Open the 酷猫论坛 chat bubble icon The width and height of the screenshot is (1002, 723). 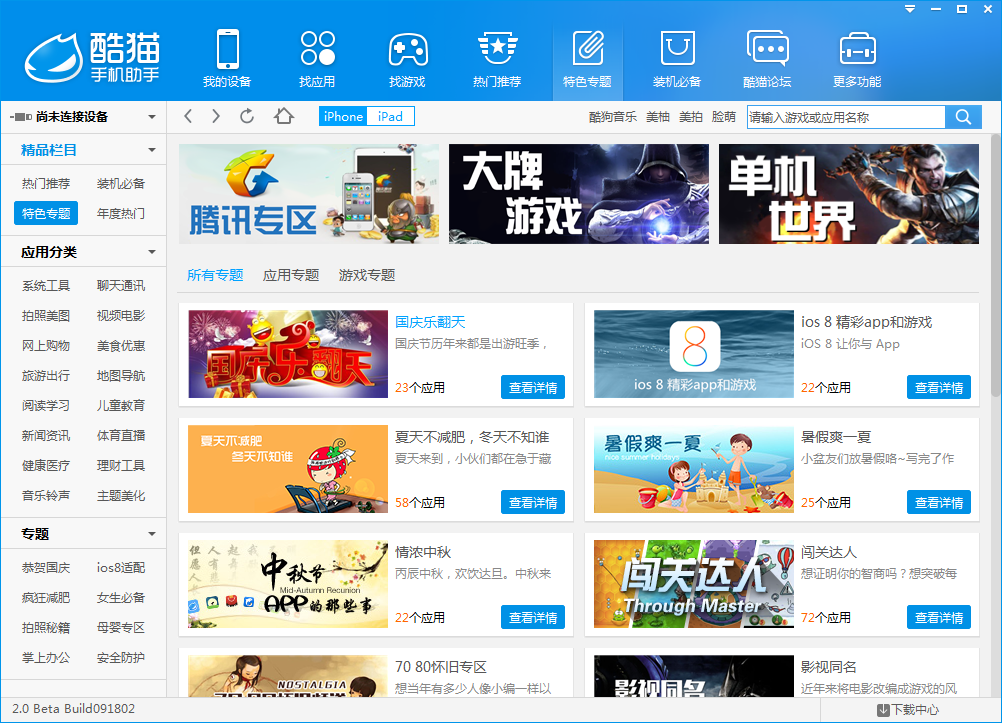tap(767, 49)
